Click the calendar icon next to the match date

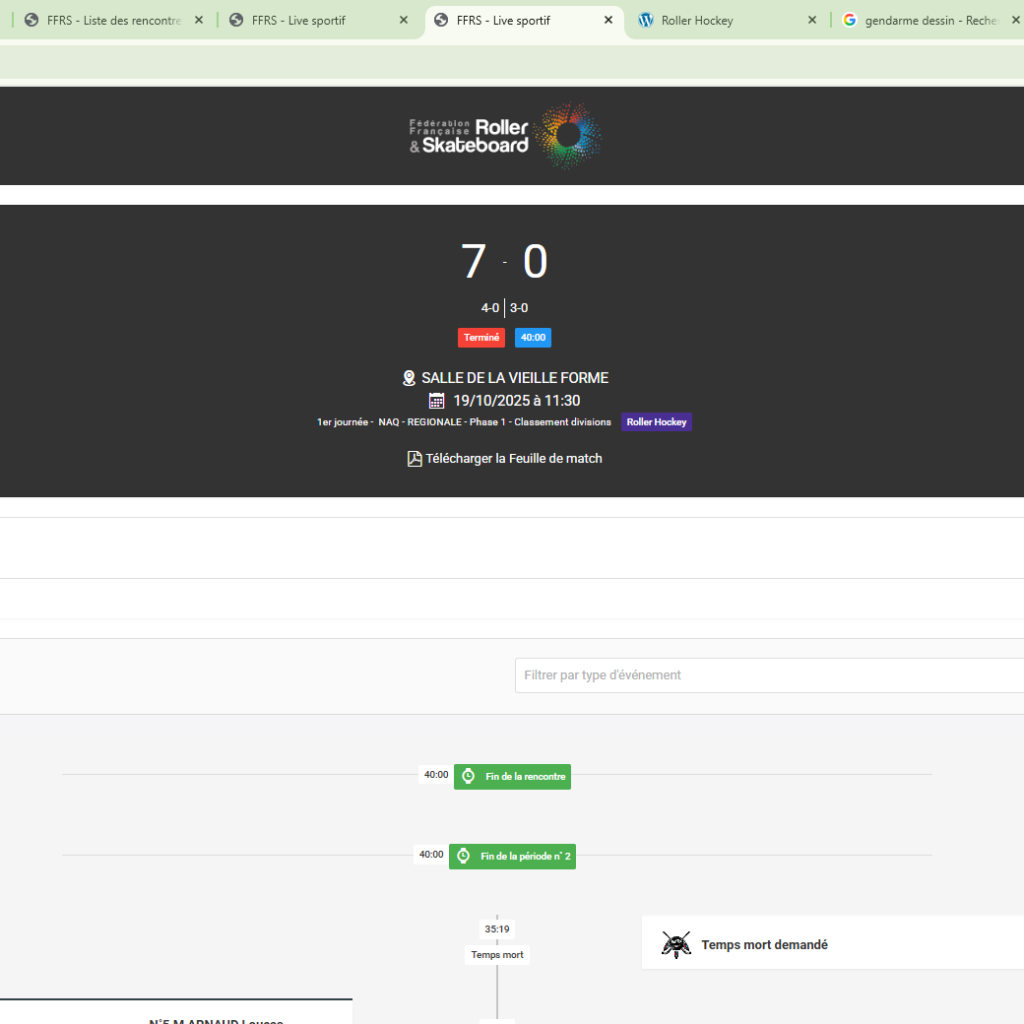pyautogui.click(x=437, y=401)
